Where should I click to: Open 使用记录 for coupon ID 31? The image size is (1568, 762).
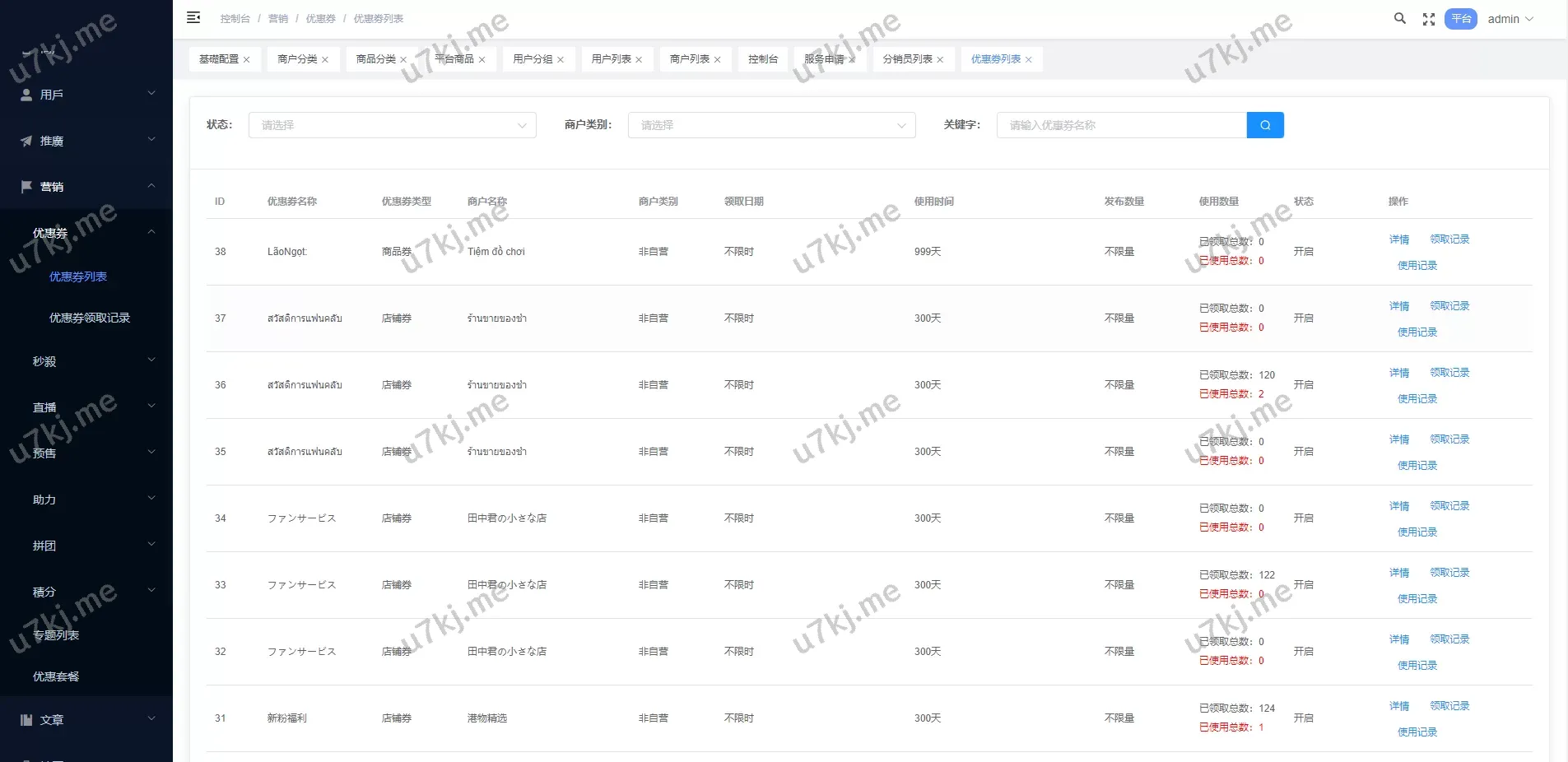pyautogui.click(x=1417, y=732)
